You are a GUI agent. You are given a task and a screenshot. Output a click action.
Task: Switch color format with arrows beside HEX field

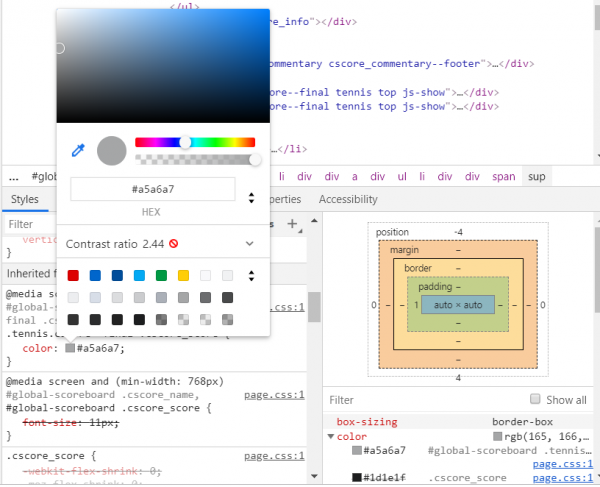[x=251, y=198]
